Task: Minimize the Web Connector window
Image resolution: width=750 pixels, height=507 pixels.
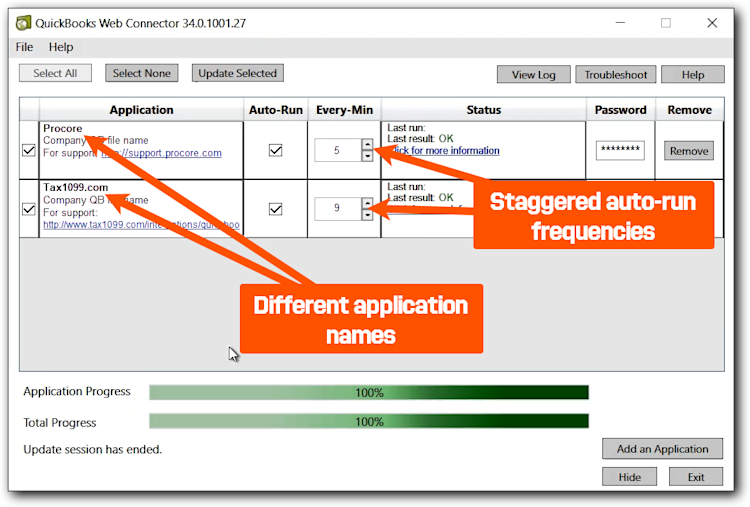Action: (x=620, y=22)
